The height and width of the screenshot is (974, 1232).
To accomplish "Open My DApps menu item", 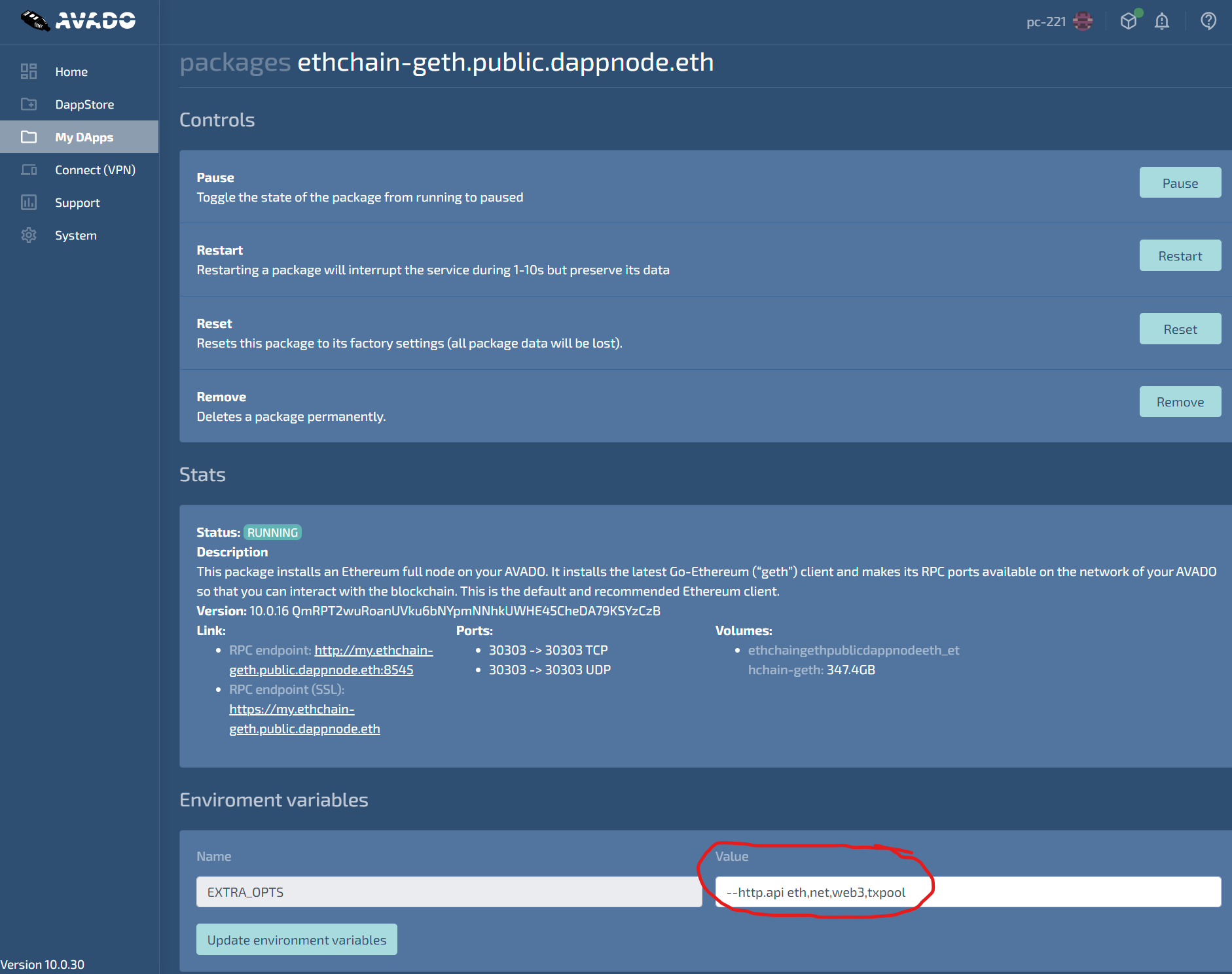I will coord(84,137).
